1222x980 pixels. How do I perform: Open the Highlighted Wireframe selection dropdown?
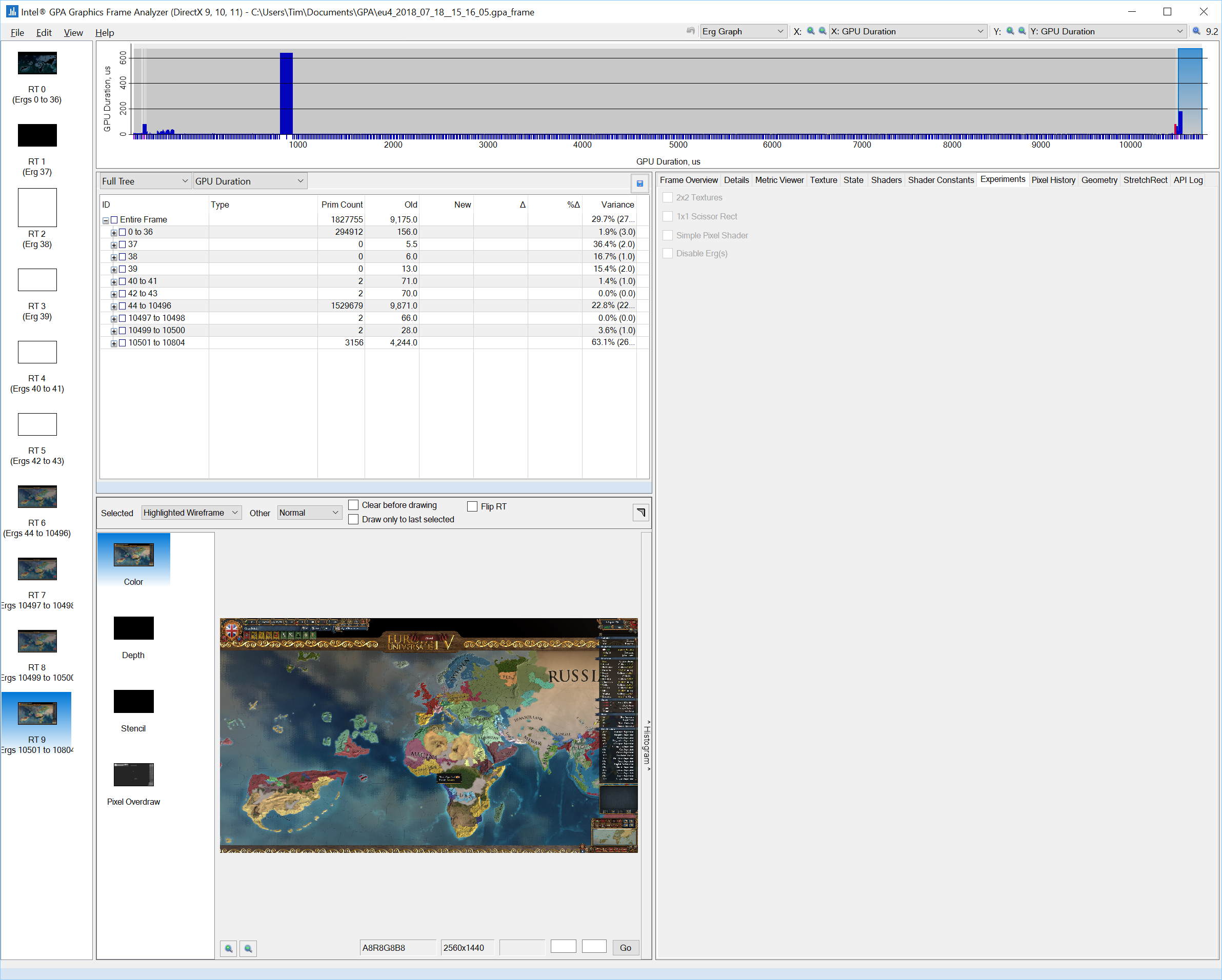[192, 513]
